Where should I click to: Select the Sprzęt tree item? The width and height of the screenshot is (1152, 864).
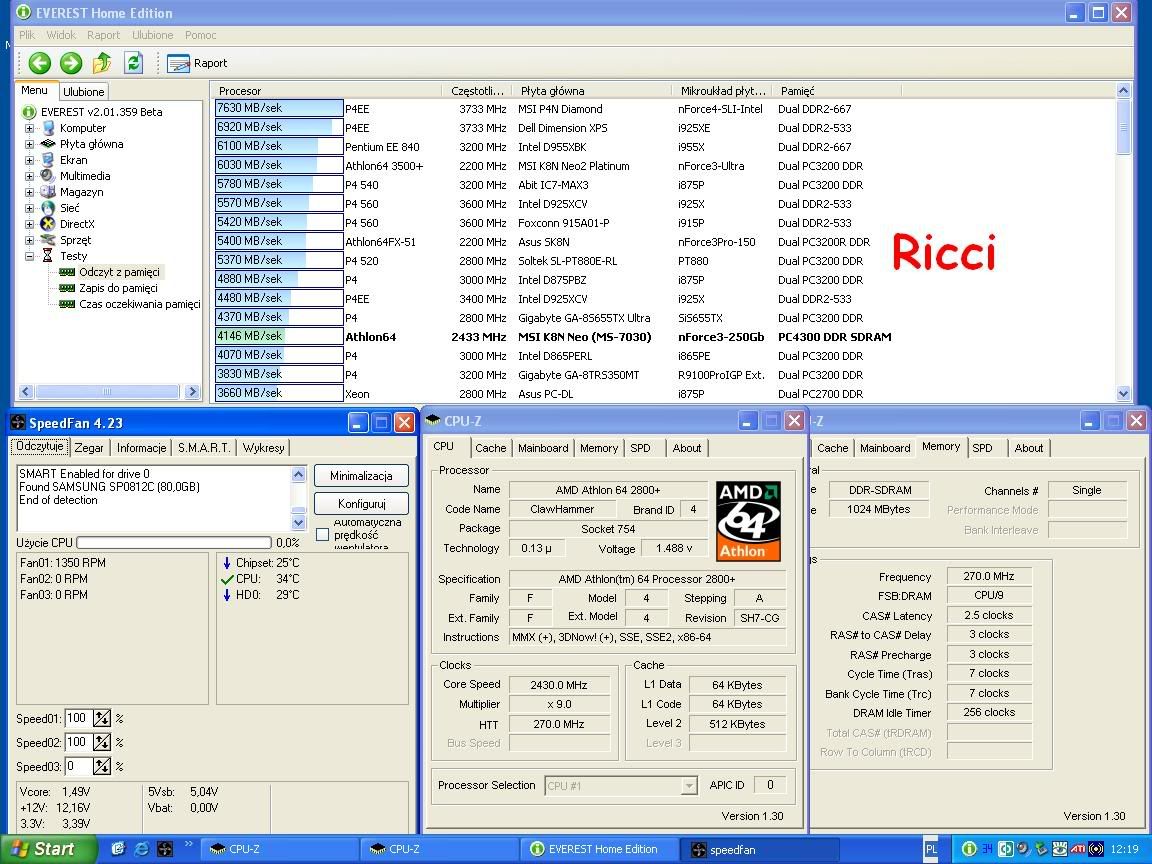[76, 240]
